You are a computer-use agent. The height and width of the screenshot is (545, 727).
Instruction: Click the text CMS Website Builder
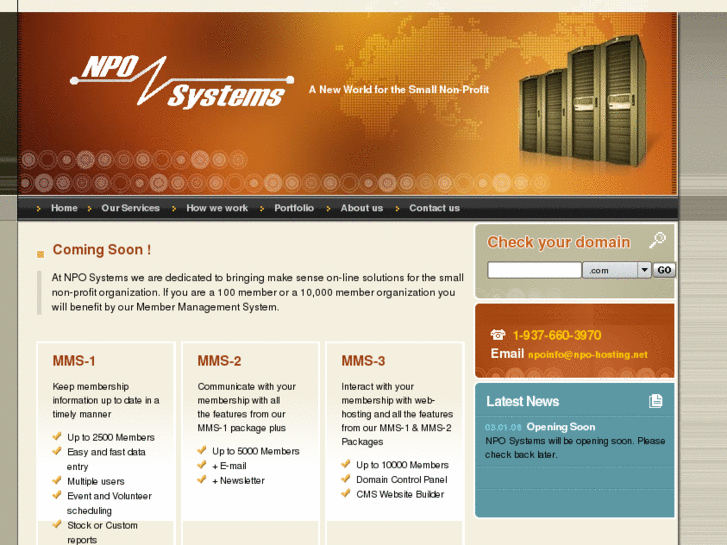pos(400,494)
